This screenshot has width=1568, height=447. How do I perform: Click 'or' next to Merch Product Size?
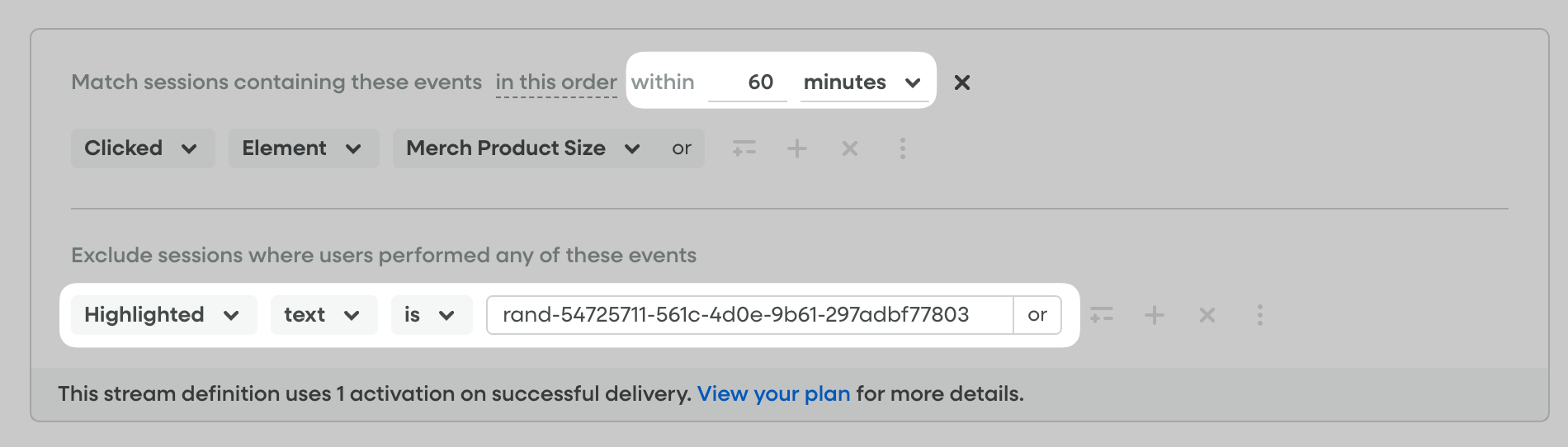click(x=682, y=148)
